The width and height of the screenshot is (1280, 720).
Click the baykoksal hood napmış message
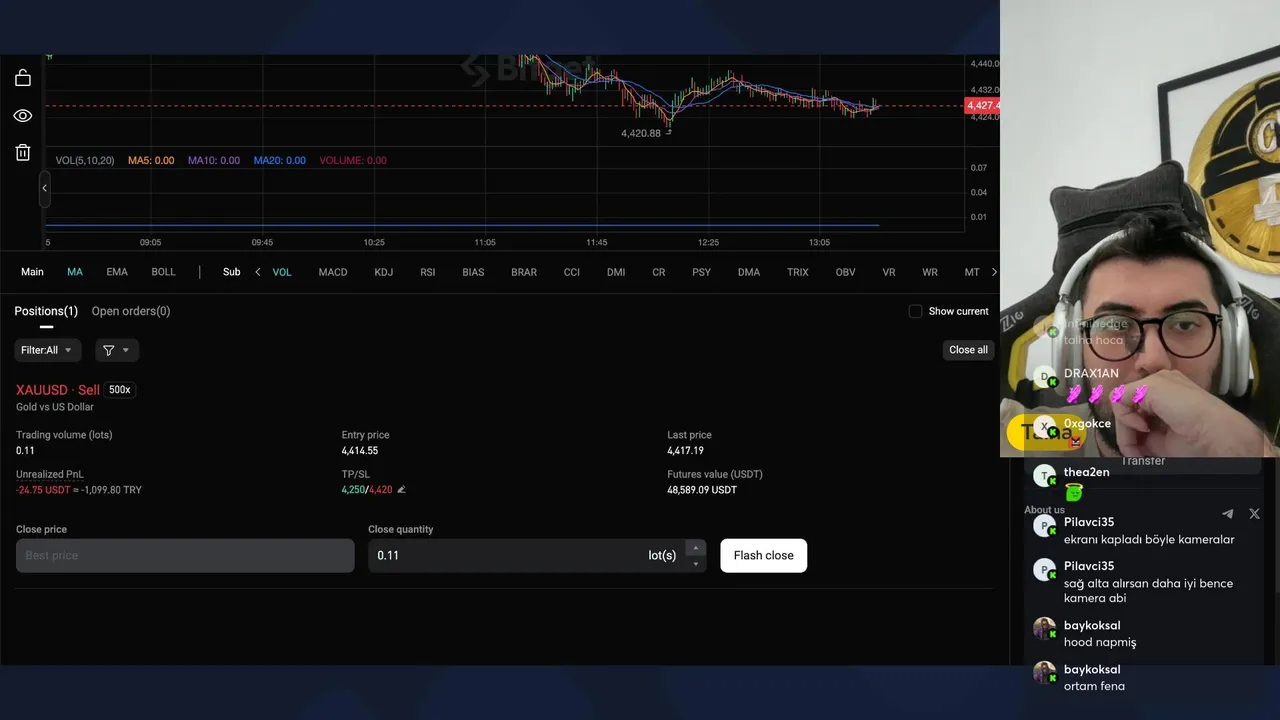click(x=1100, y=642)
